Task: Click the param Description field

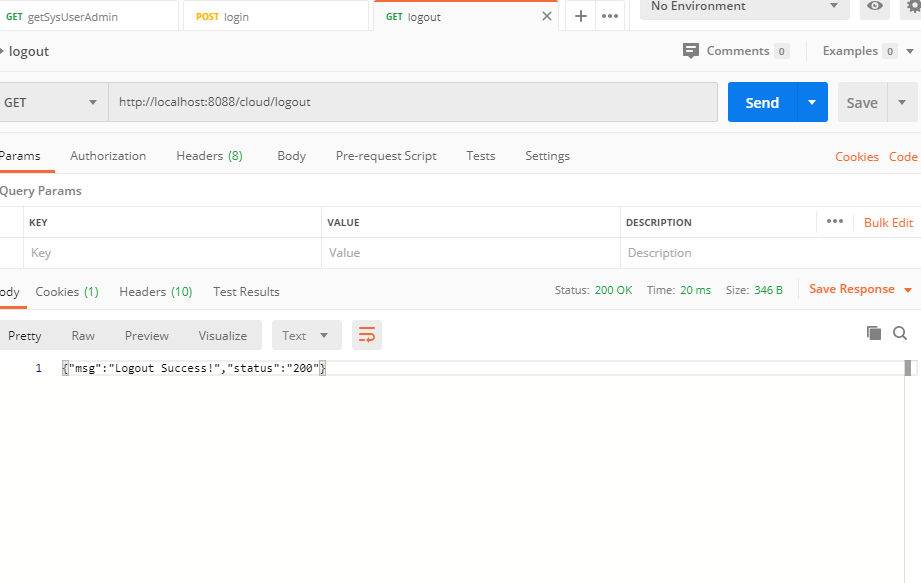Action: coord(771,253)
